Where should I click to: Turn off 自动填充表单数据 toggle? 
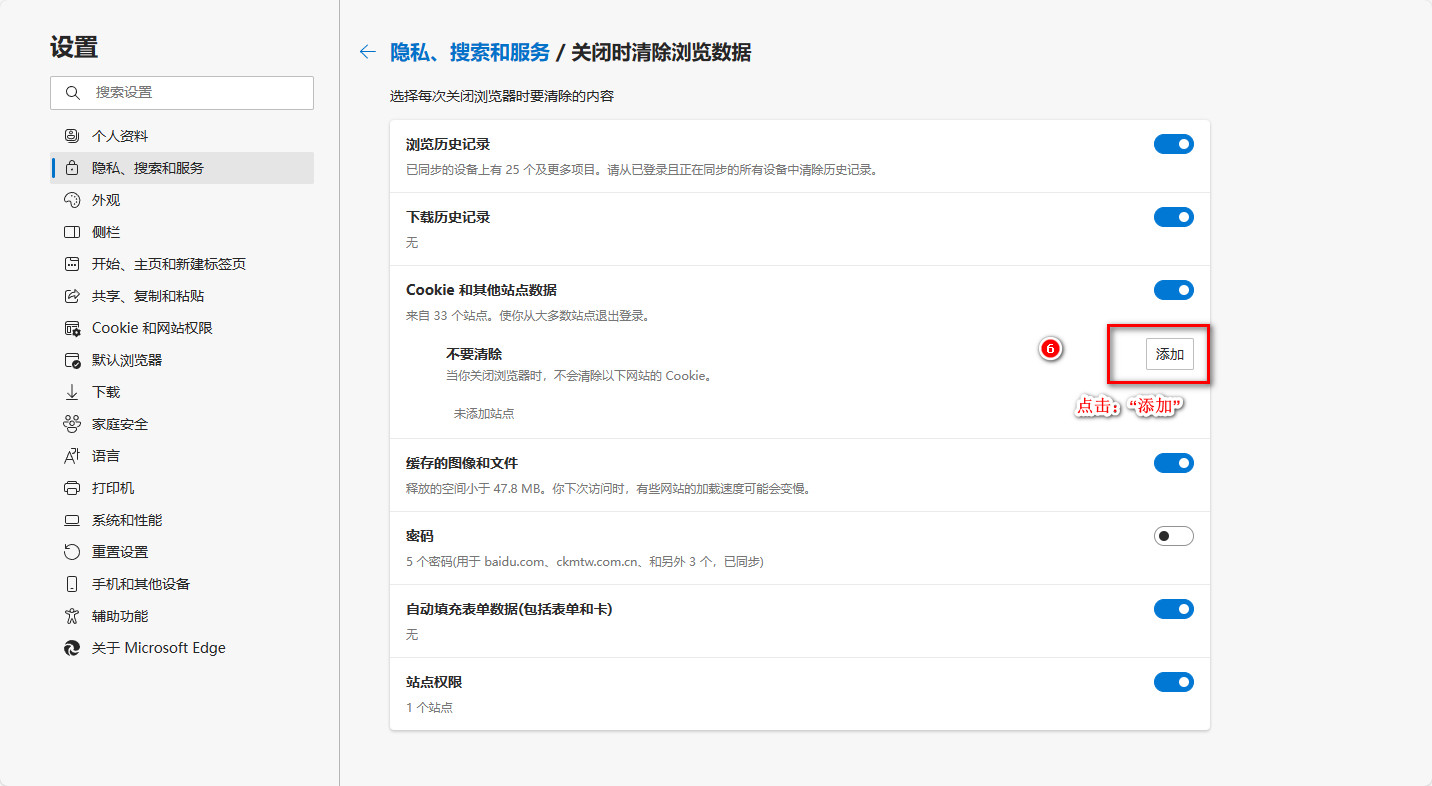(1173, 609)
